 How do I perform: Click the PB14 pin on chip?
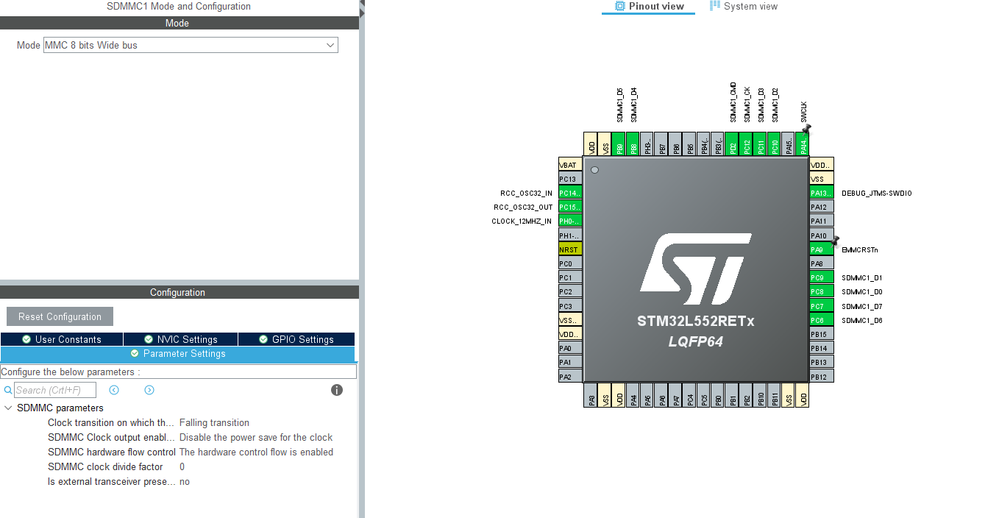click(821, 349)
